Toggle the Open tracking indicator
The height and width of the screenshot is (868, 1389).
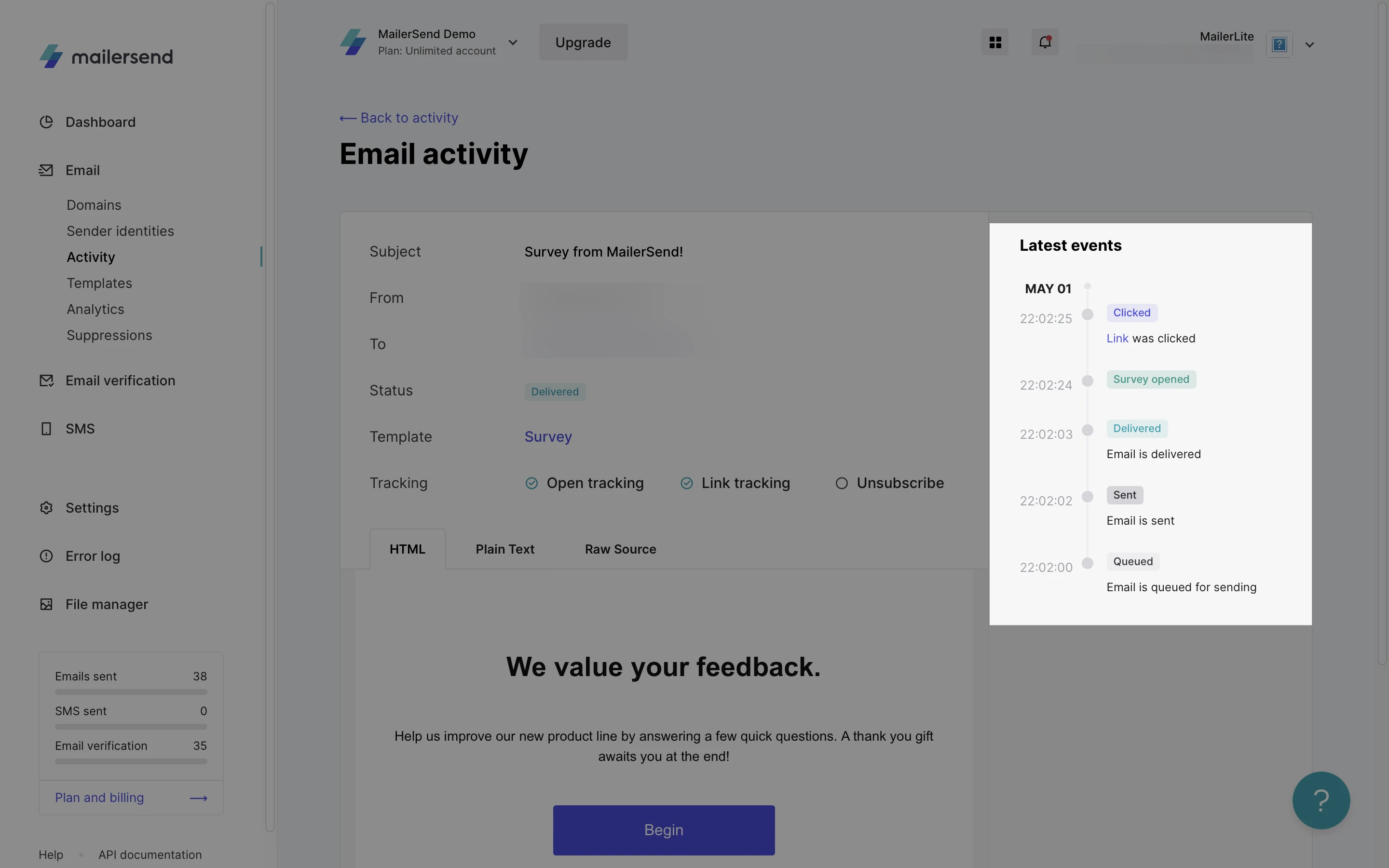click(531, 483)
